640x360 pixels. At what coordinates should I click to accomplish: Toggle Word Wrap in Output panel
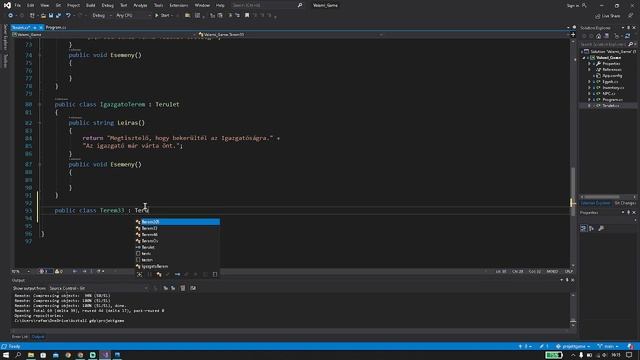(193, 288)
